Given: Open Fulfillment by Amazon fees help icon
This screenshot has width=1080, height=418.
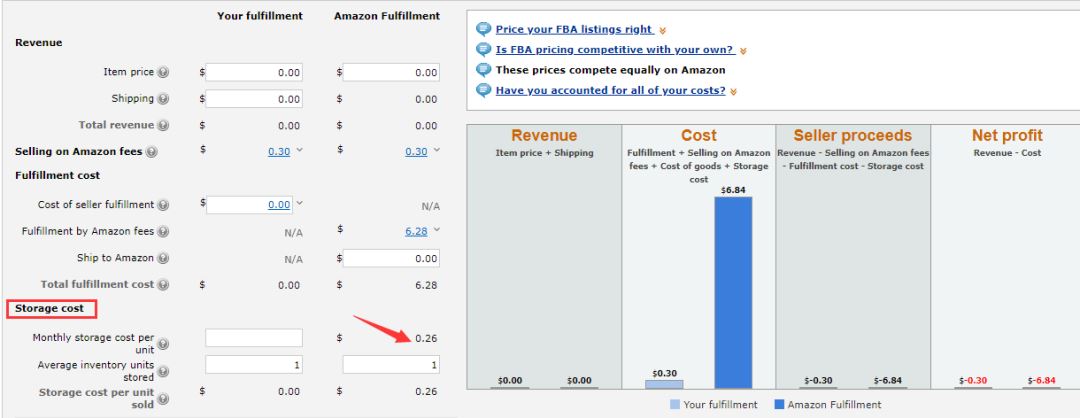Looking at the screenshot, I should [x=163, y=232].
